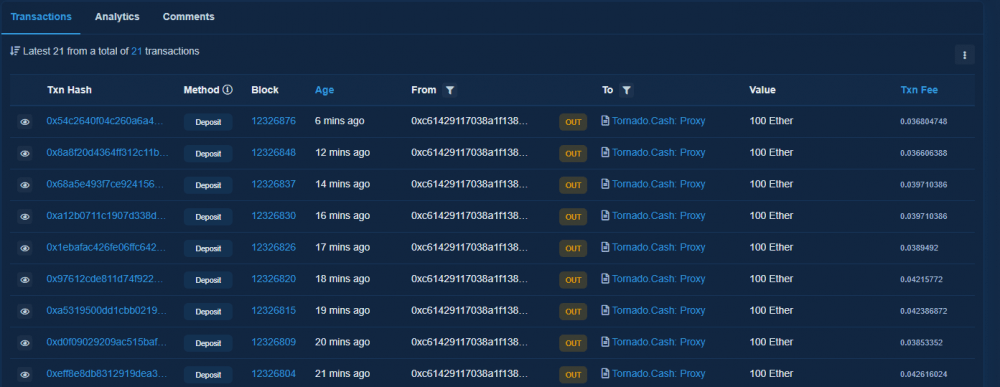Open transaction hash 0xeff8e8db8312919dea3
Screen dimensions: 1000x387
107,373
